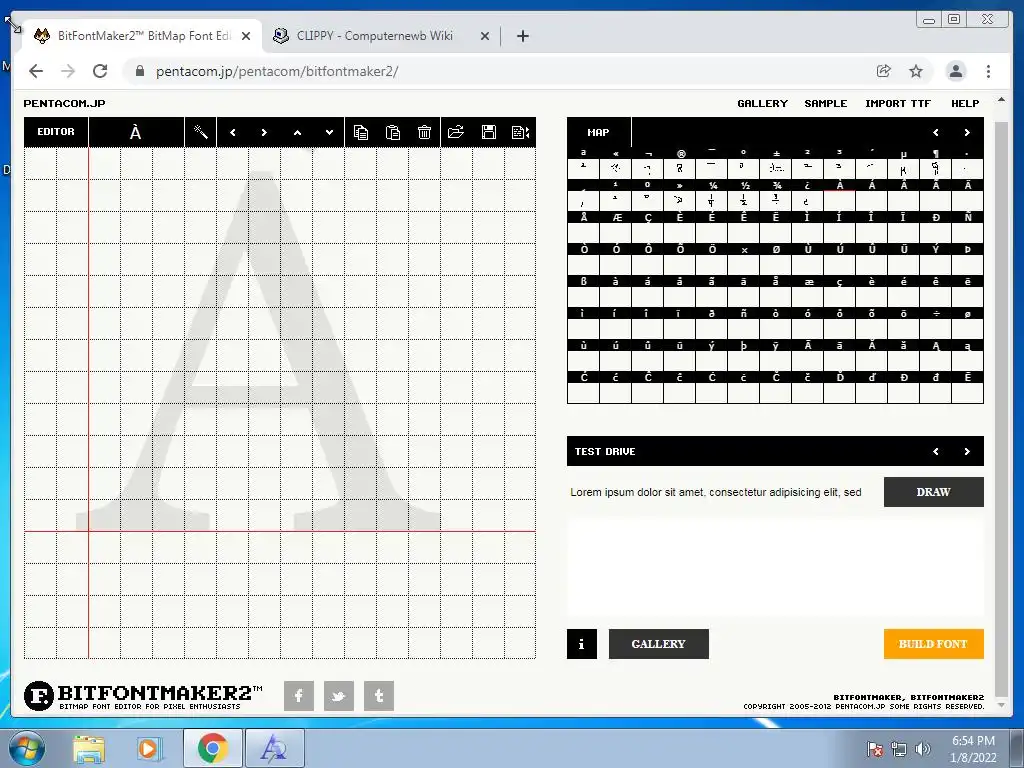Click the copy glyph icon
The image size is (1024, 768).
click(x=360, y=133)
